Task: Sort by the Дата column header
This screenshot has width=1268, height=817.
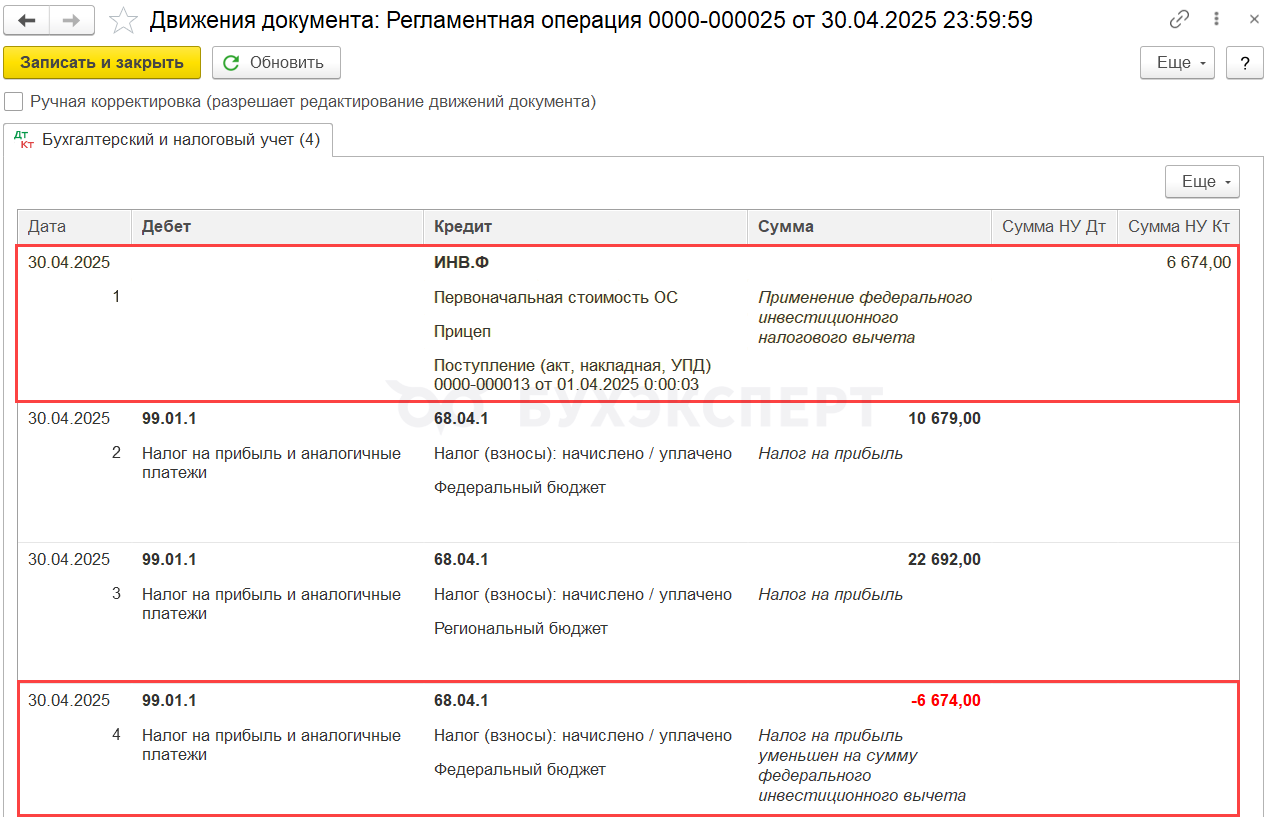Action: pos(74,226)
